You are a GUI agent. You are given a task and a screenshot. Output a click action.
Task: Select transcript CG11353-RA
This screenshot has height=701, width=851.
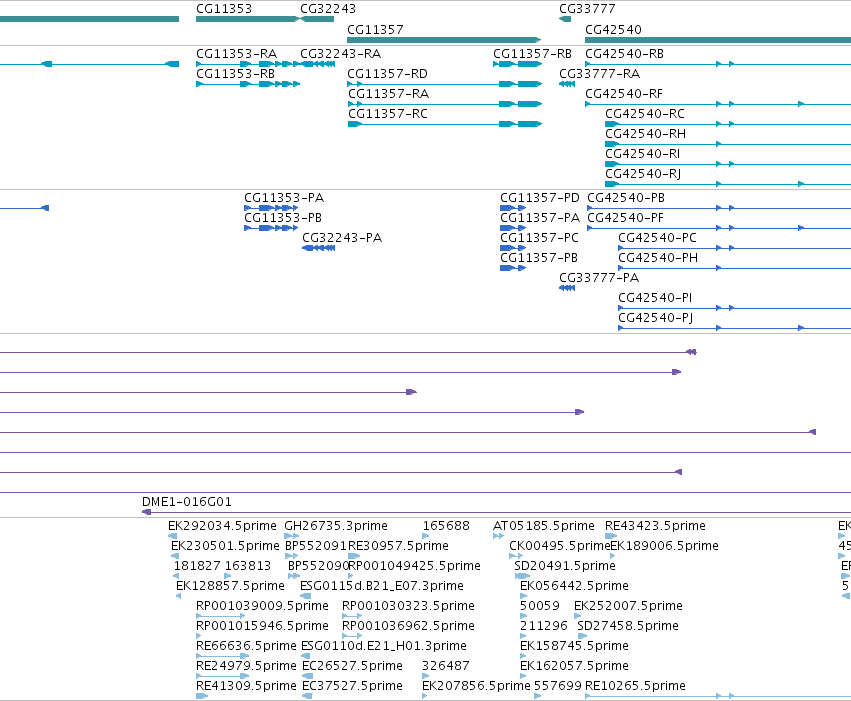pyautogui.click(x=237, y=54)
